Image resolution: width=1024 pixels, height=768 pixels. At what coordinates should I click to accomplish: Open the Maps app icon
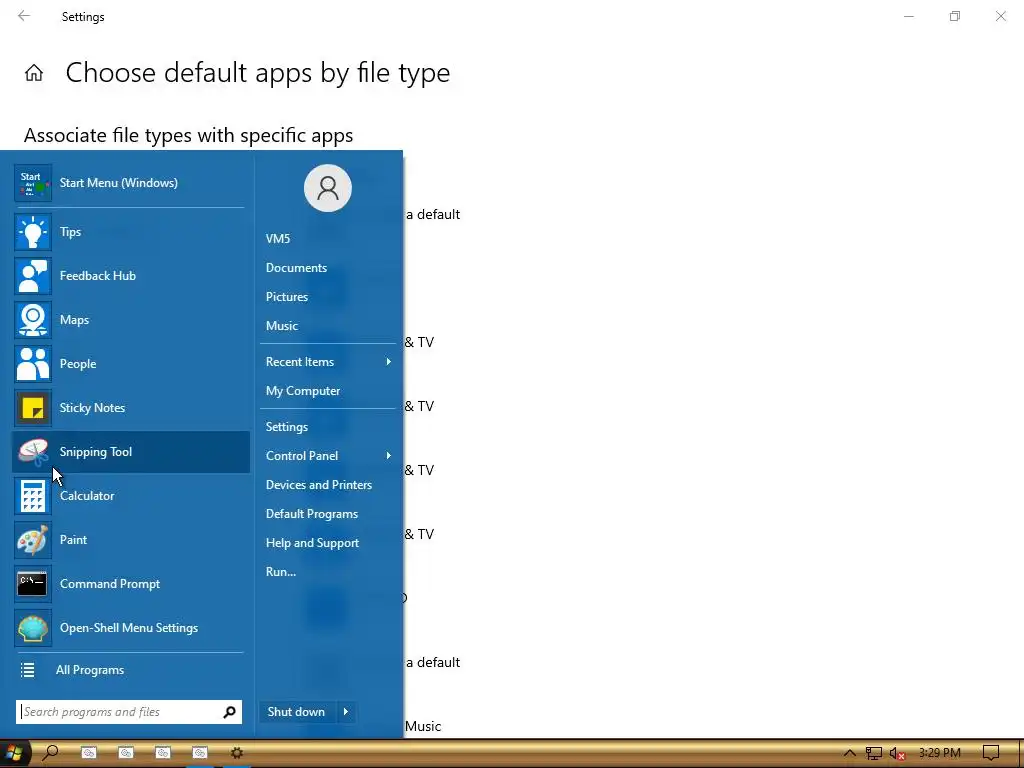point(33,320)
